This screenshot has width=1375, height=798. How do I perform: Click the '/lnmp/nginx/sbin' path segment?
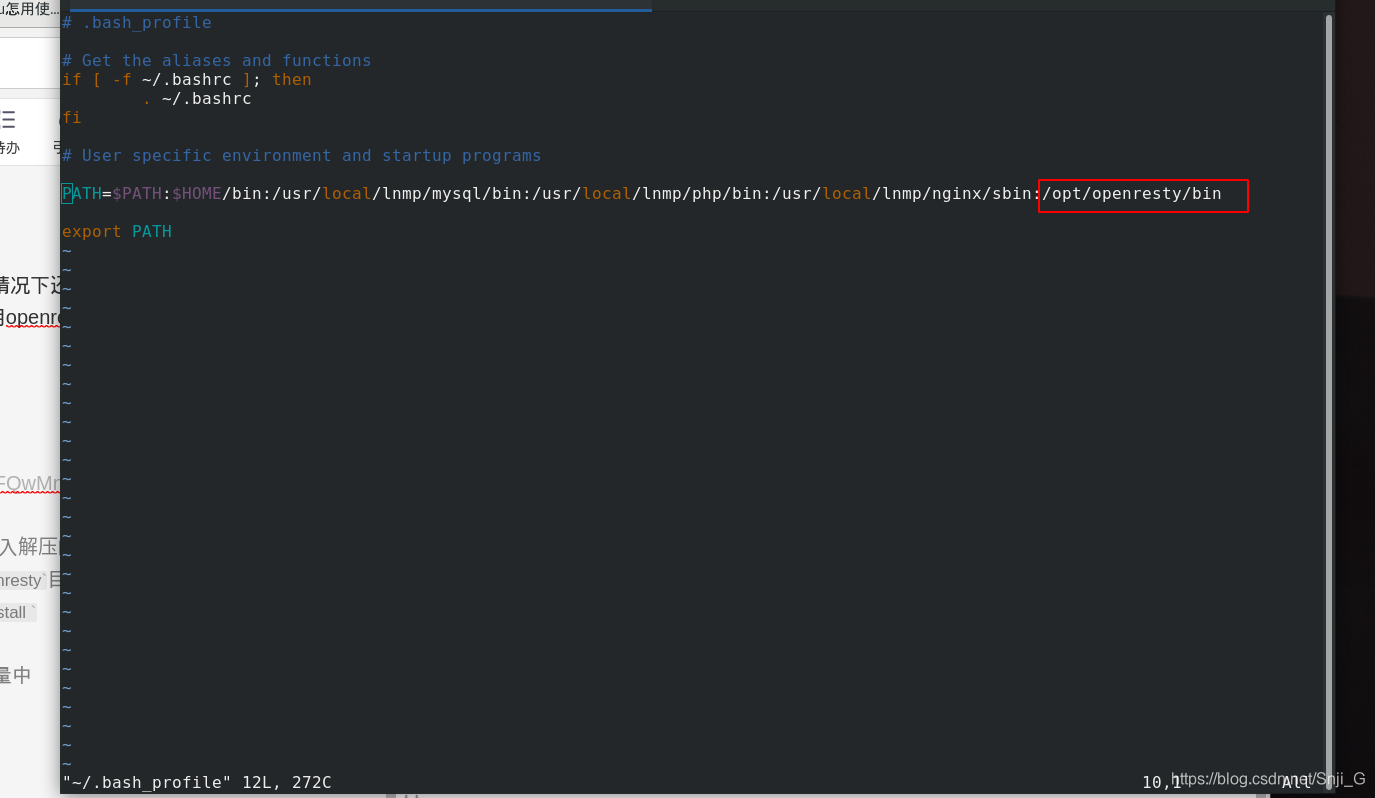tap(952, 193)
